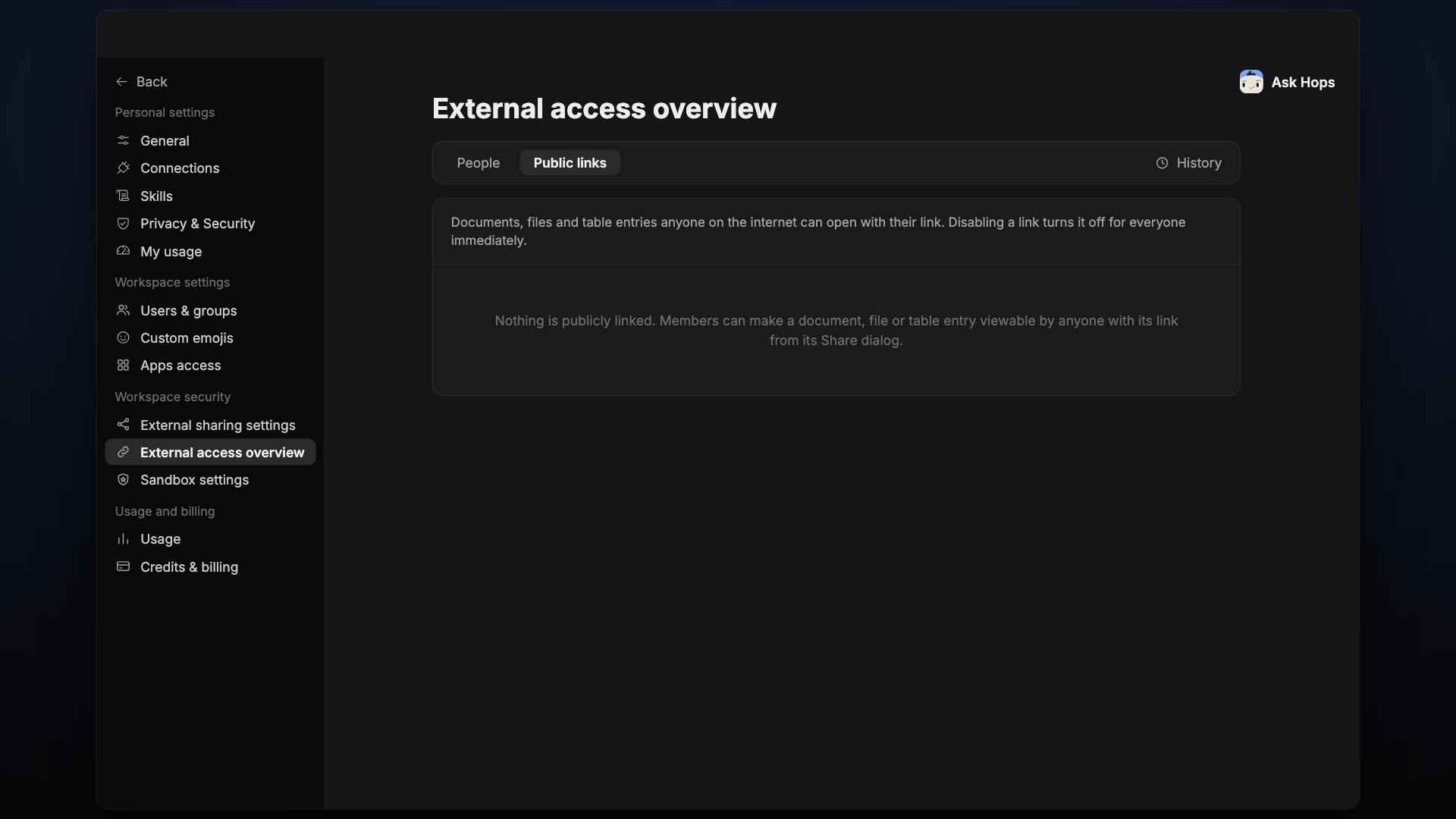Click the Users & groups people icon

click(123, 310)
